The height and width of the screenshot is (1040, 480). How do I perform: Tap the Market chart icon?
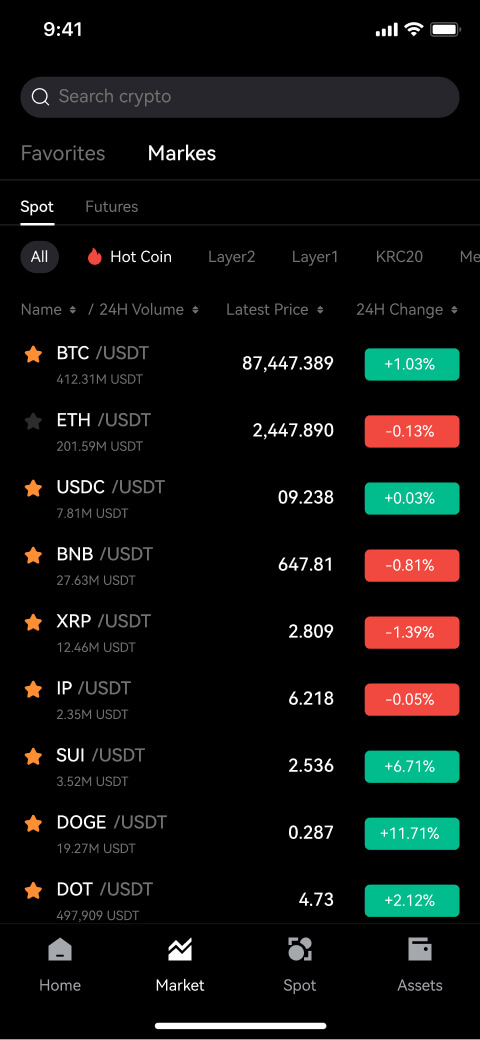(x=180, y=950)
